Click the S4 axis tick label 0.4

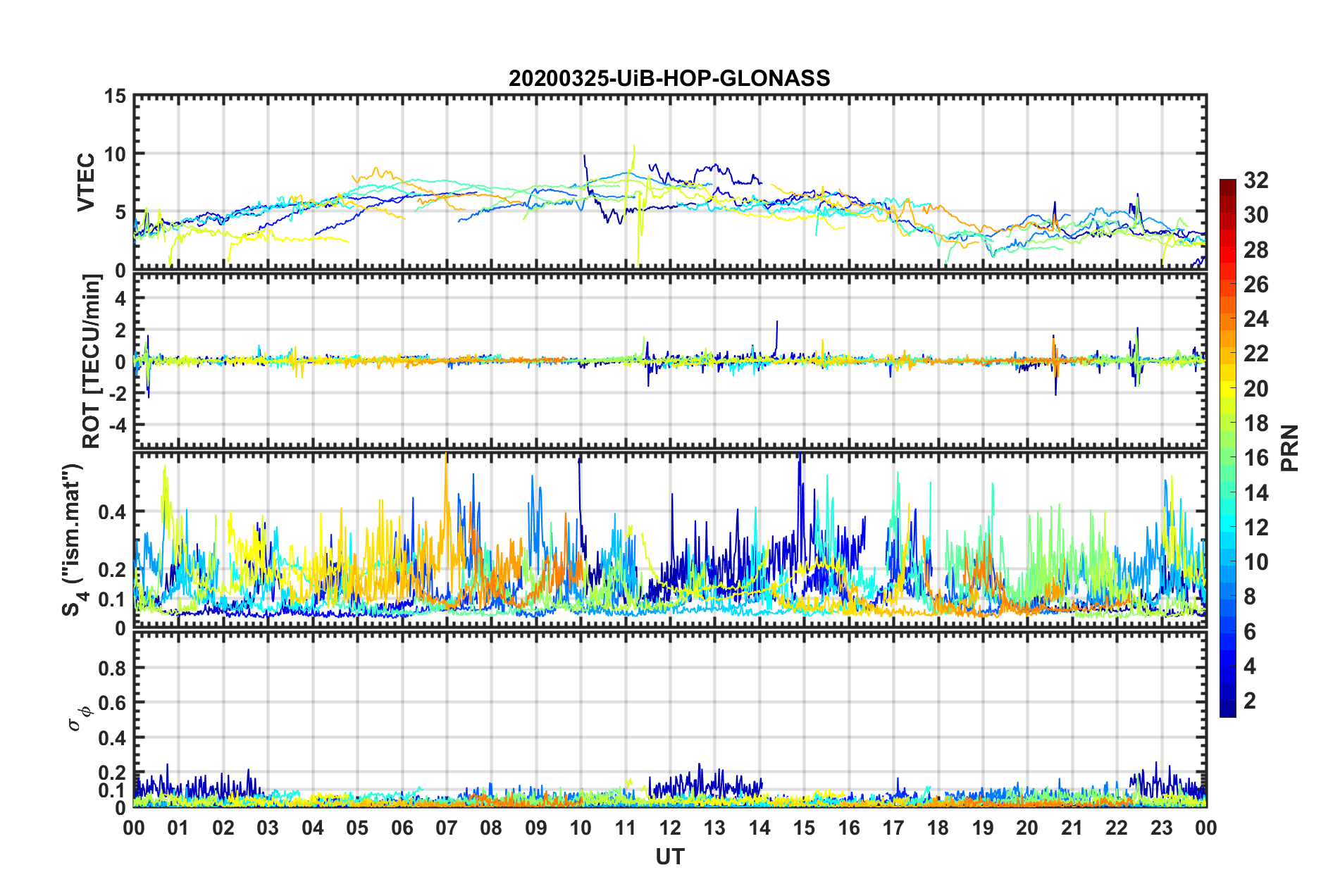click(112, 512)
